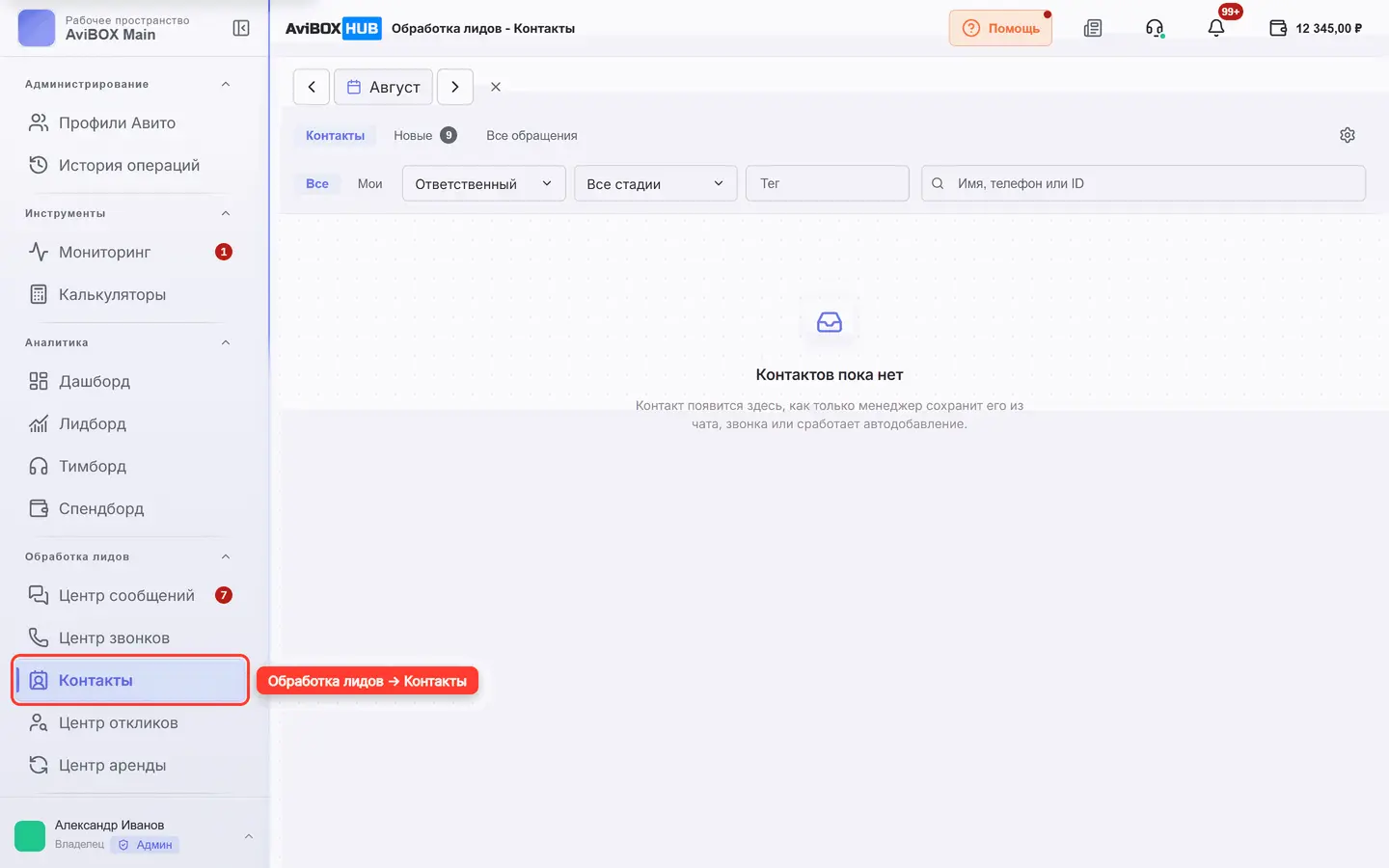The image size is (1389, 868).
Task: Open the news feed icon in header
Action: pyautogui.click(x=1093, y=28)
